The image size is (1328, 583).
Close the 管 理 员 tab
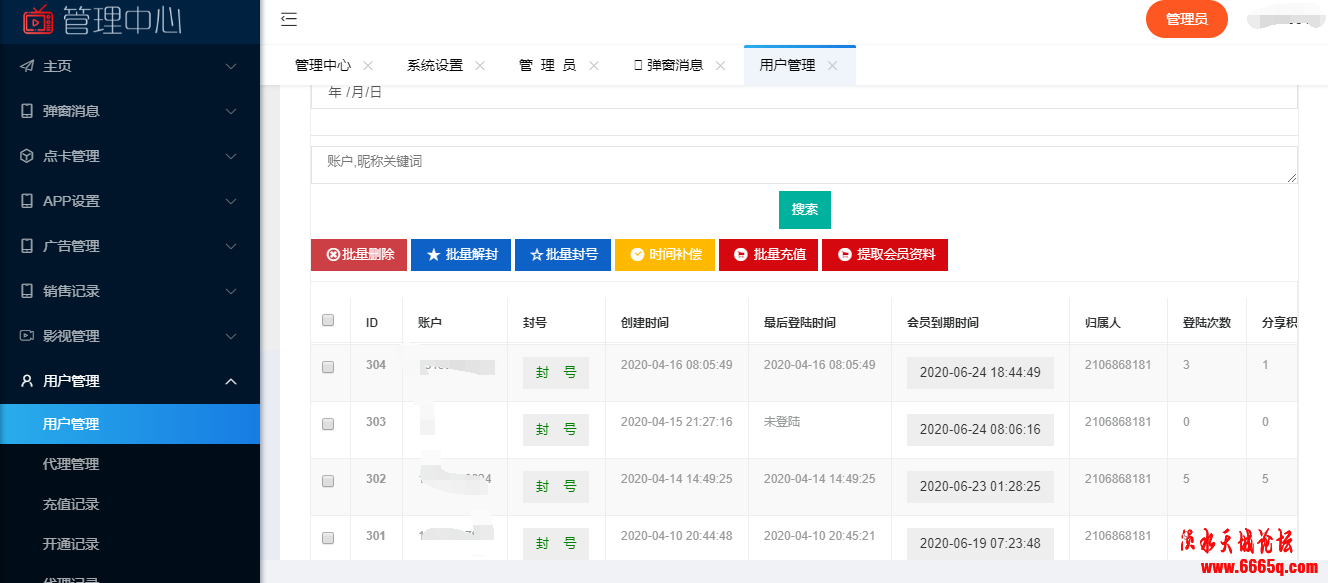click(594, 65)
